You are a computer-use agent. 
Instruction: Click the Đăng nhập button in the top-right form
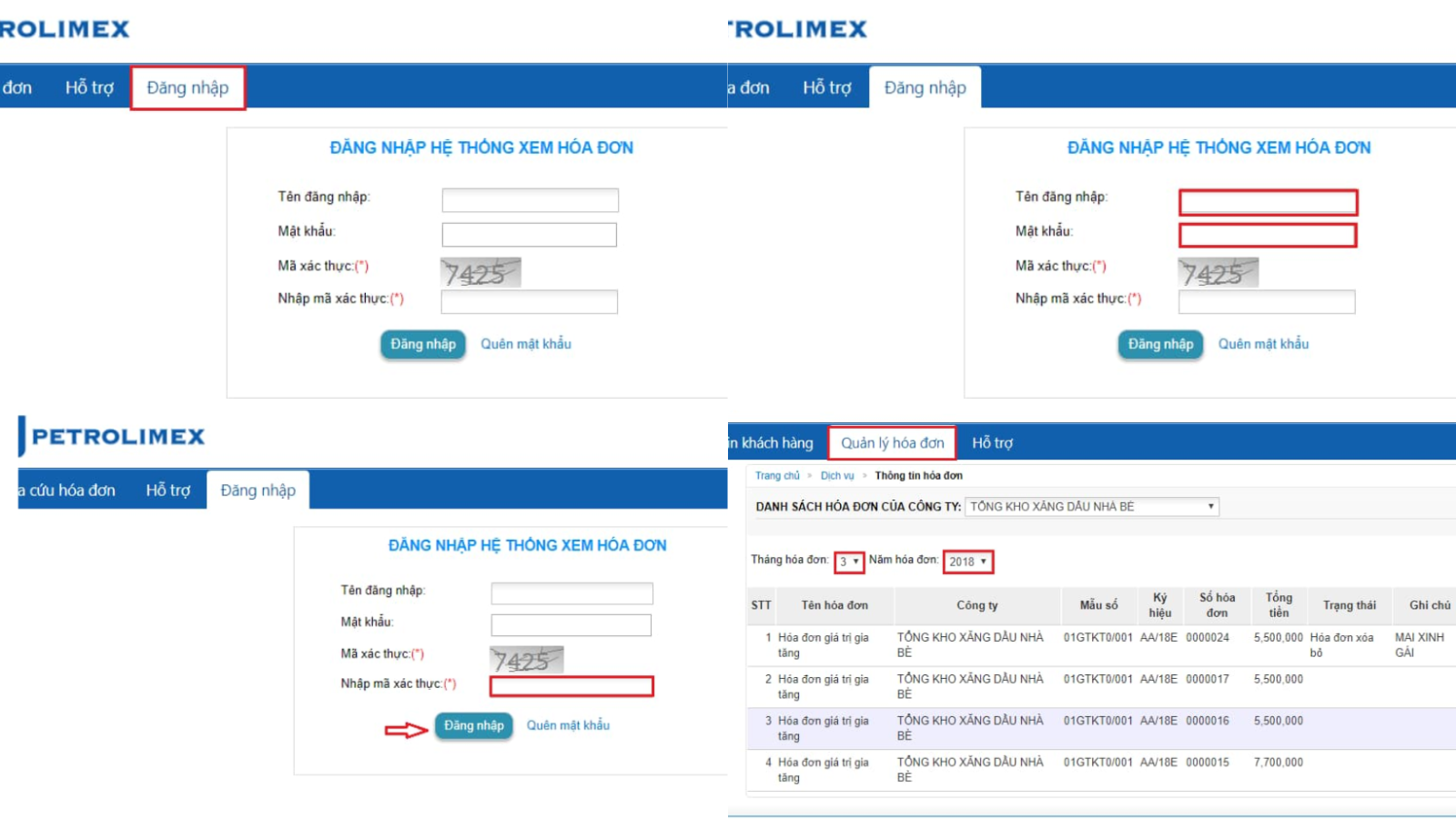pos(1161,345)
